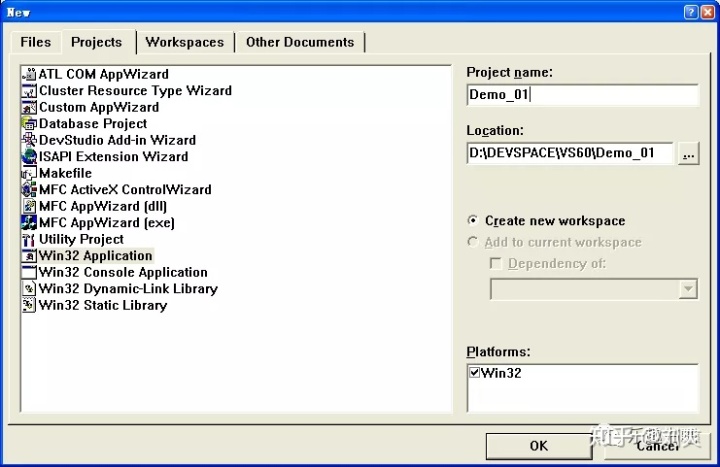
Task: Select ISAPI Extension Wizard label
Action: pos(114,157)
